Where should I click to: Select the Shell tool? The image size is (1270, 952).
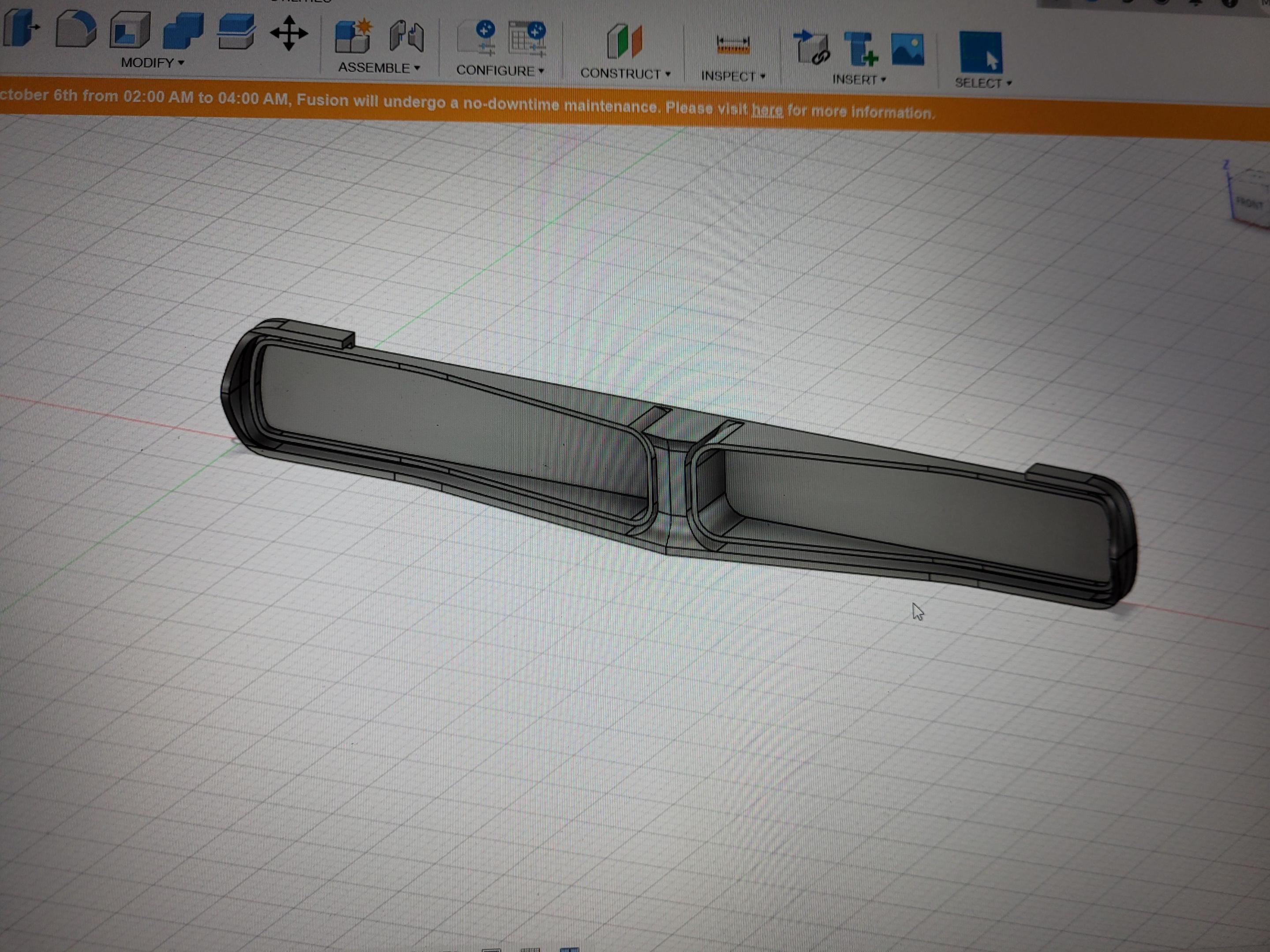coord(130,30)
